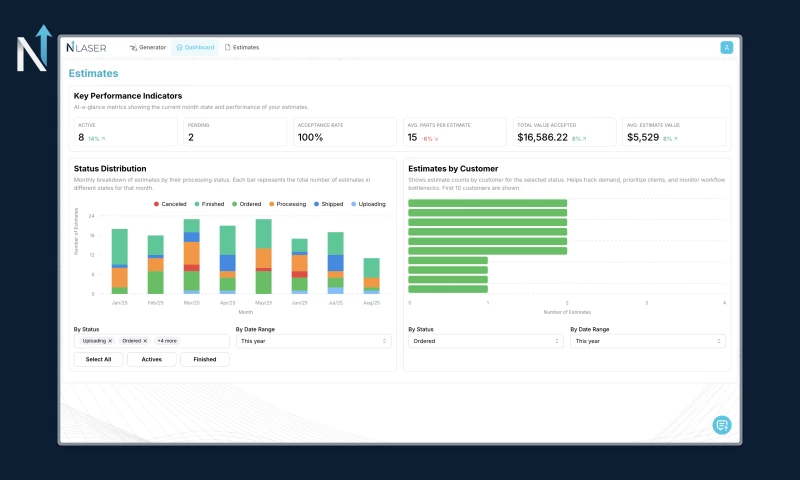The width and height of the screenshot is (800, 480).
Task: Click the NLASER logo in the navbar
Action: click(x=86, y=47)
